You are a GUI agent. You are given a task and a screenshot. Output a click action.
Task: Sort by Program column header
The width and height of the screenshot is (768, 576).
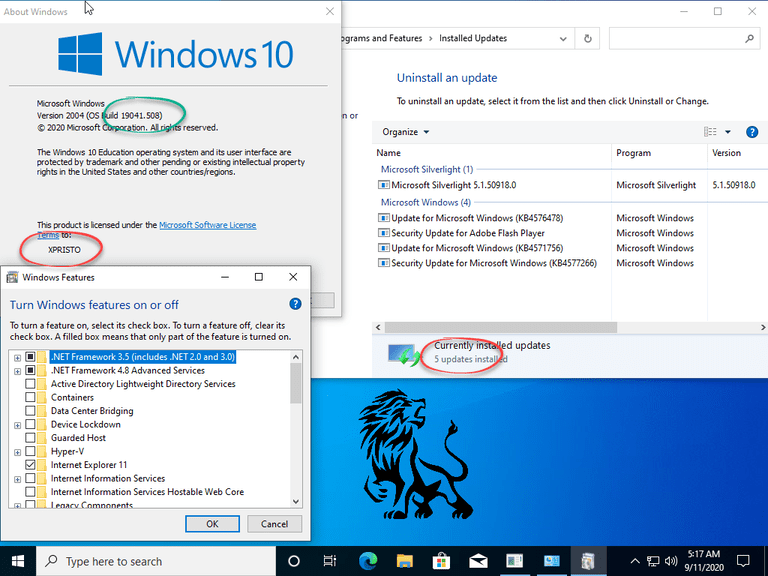659,153
